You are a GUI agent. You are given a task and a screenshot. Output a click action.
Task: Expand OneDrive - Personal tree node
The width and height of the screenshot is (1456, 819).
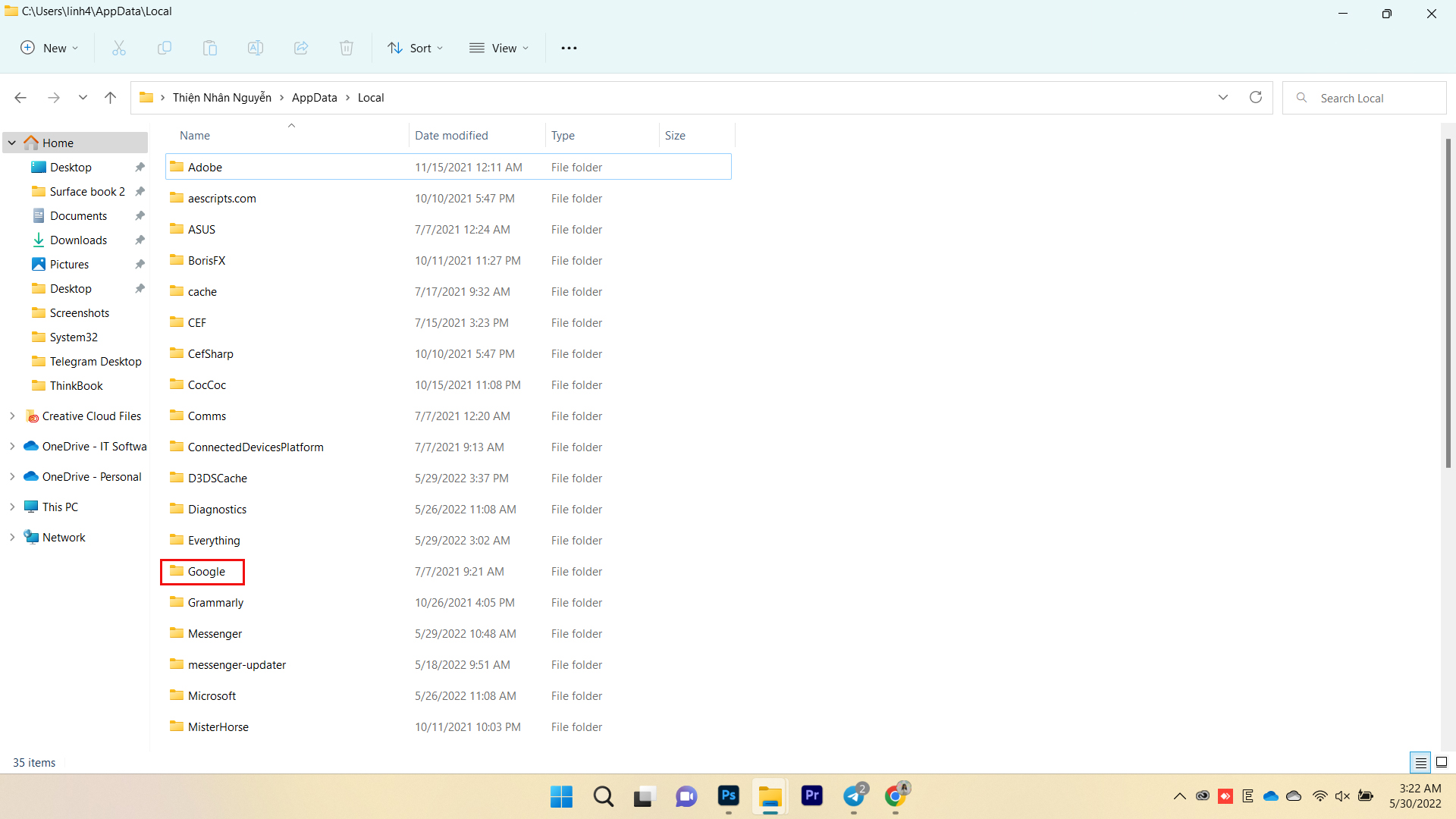click(12, 476)
